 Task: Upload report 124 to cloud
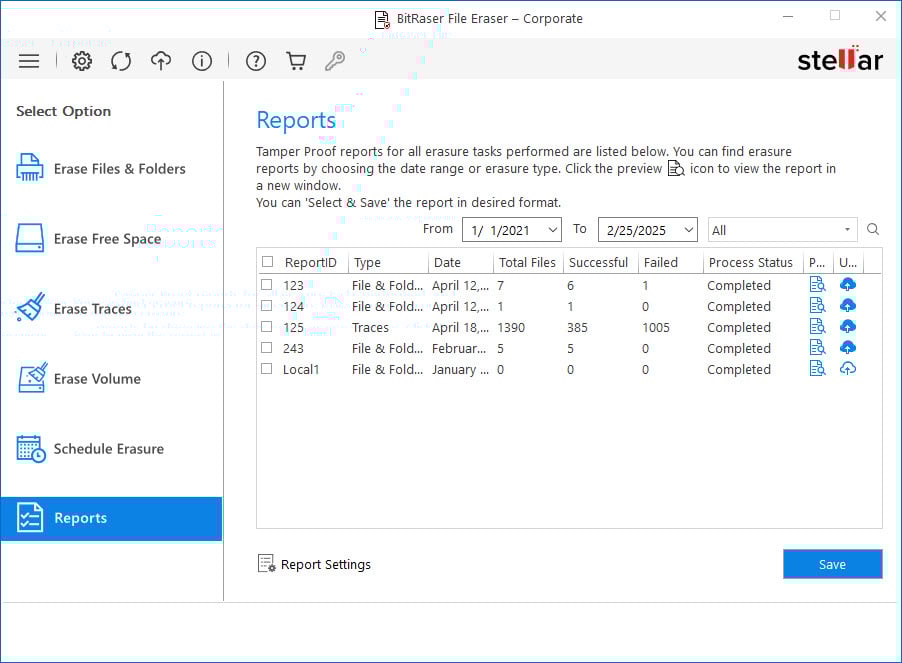848,305
